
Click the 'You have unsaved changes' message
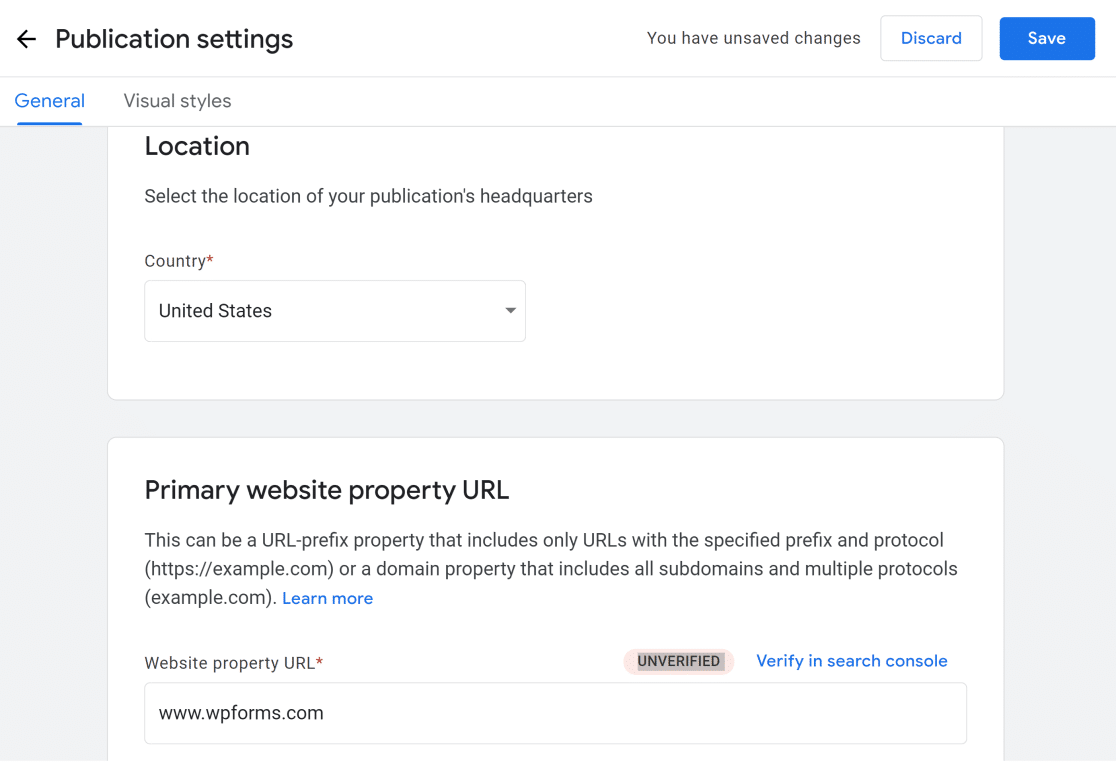pos(754,38)
